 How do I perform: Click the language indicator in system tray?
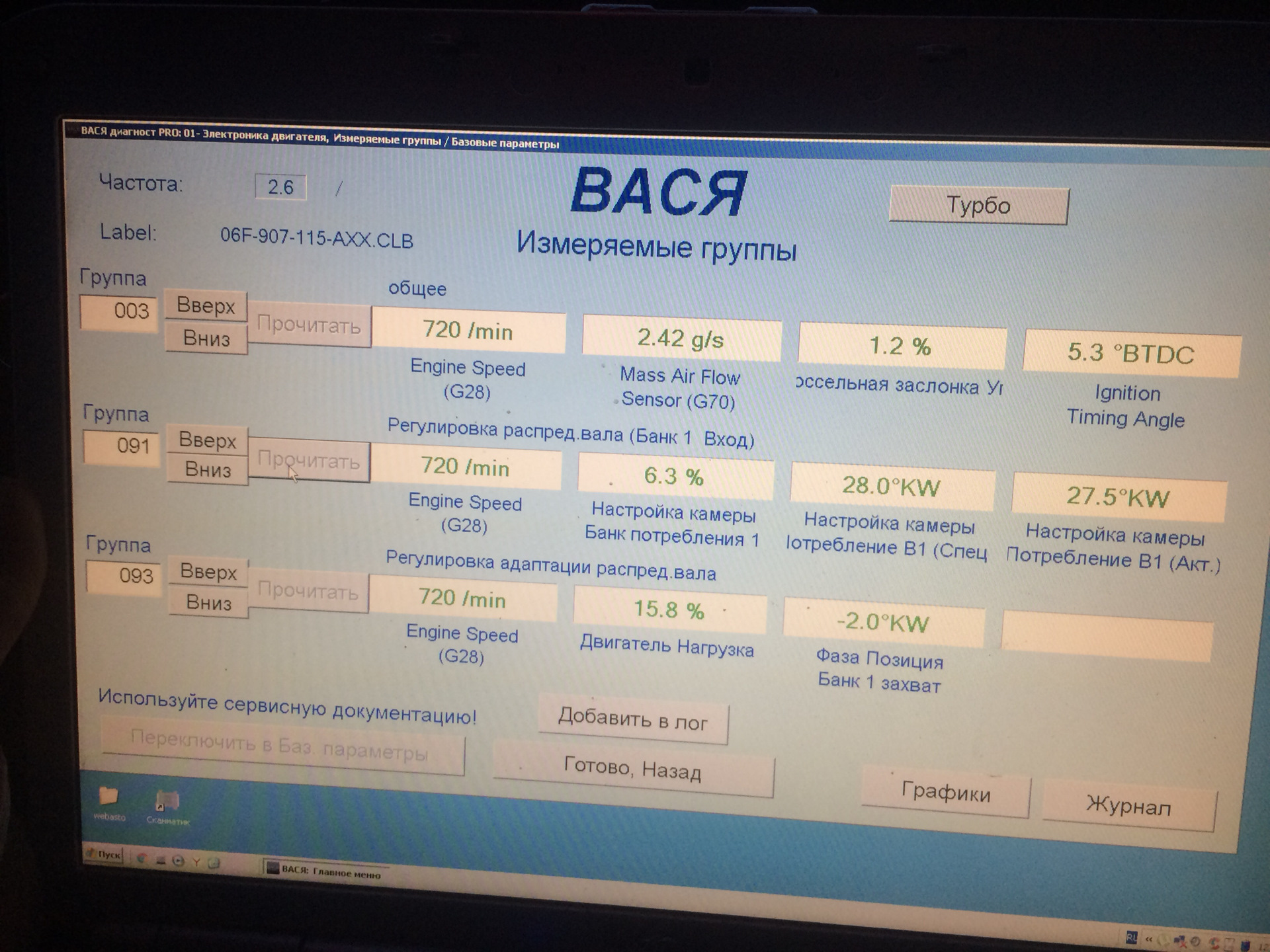1130,938
